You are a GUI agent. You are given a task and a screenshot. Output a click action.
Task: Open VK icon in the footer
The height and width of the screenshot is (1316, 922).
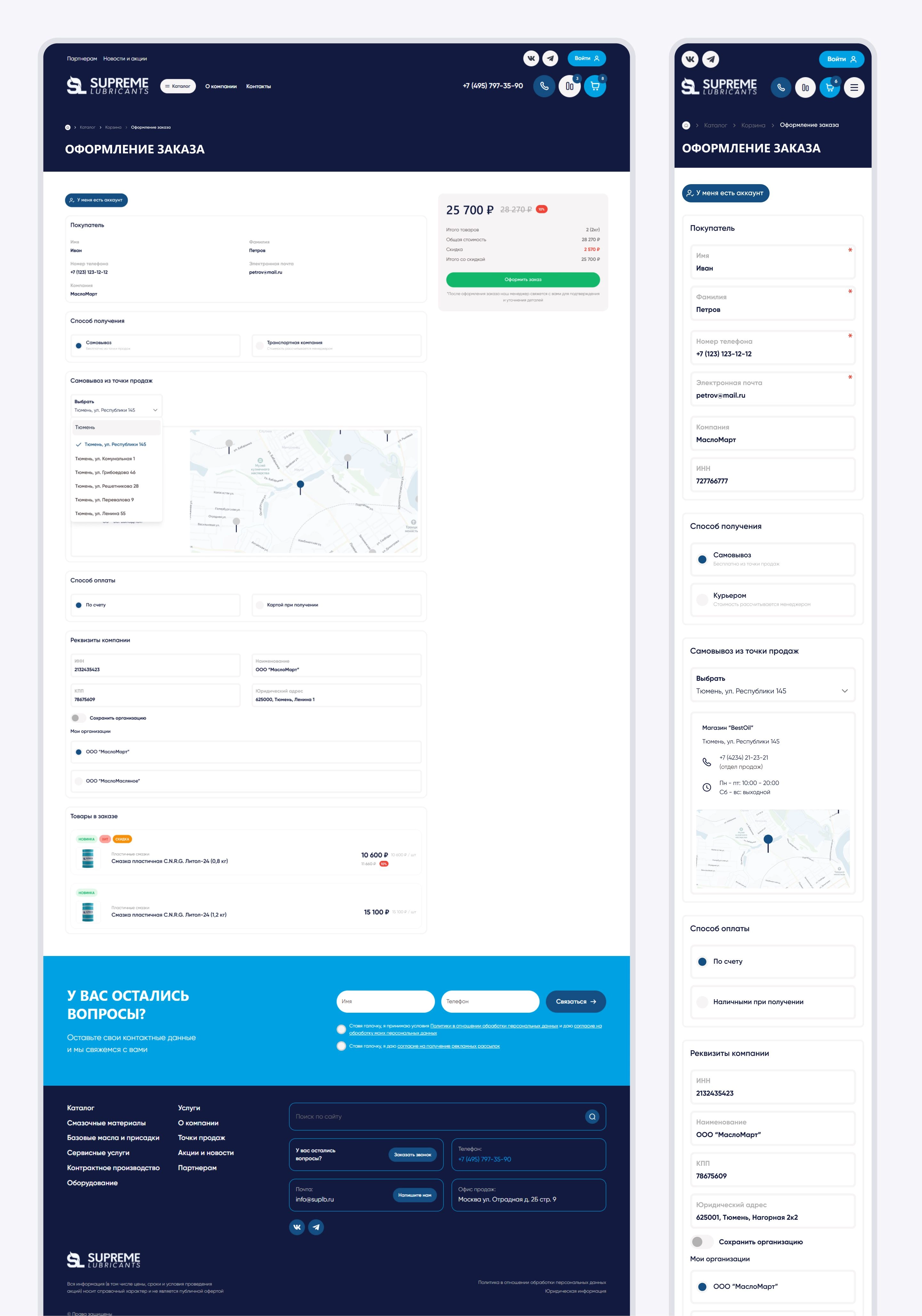click(297, 1227)
